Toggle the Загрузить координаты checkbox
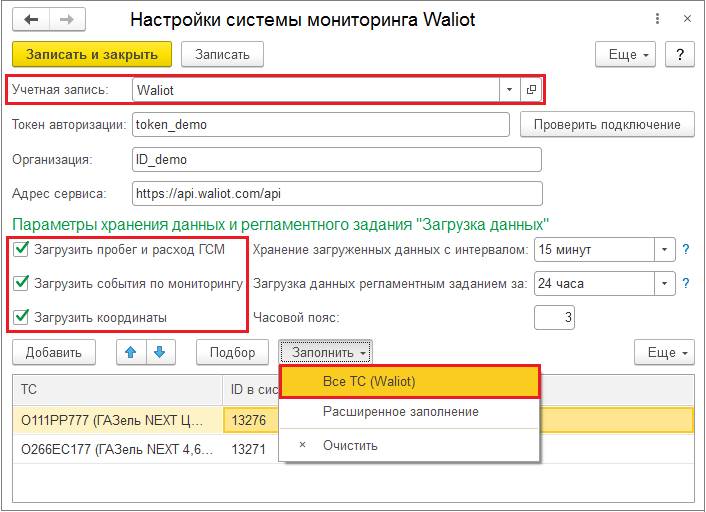The image size is (706, 512). [21, 317]
